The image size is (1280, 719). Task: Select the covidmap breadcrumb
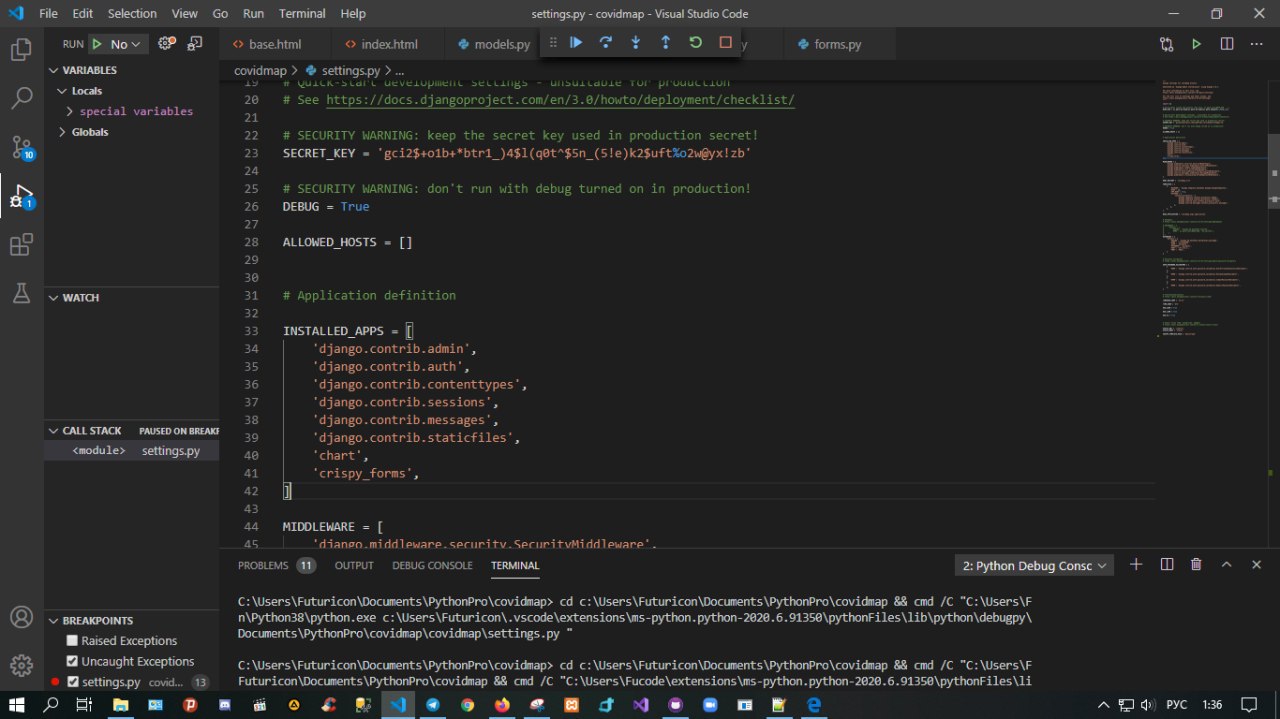point(260,71)
